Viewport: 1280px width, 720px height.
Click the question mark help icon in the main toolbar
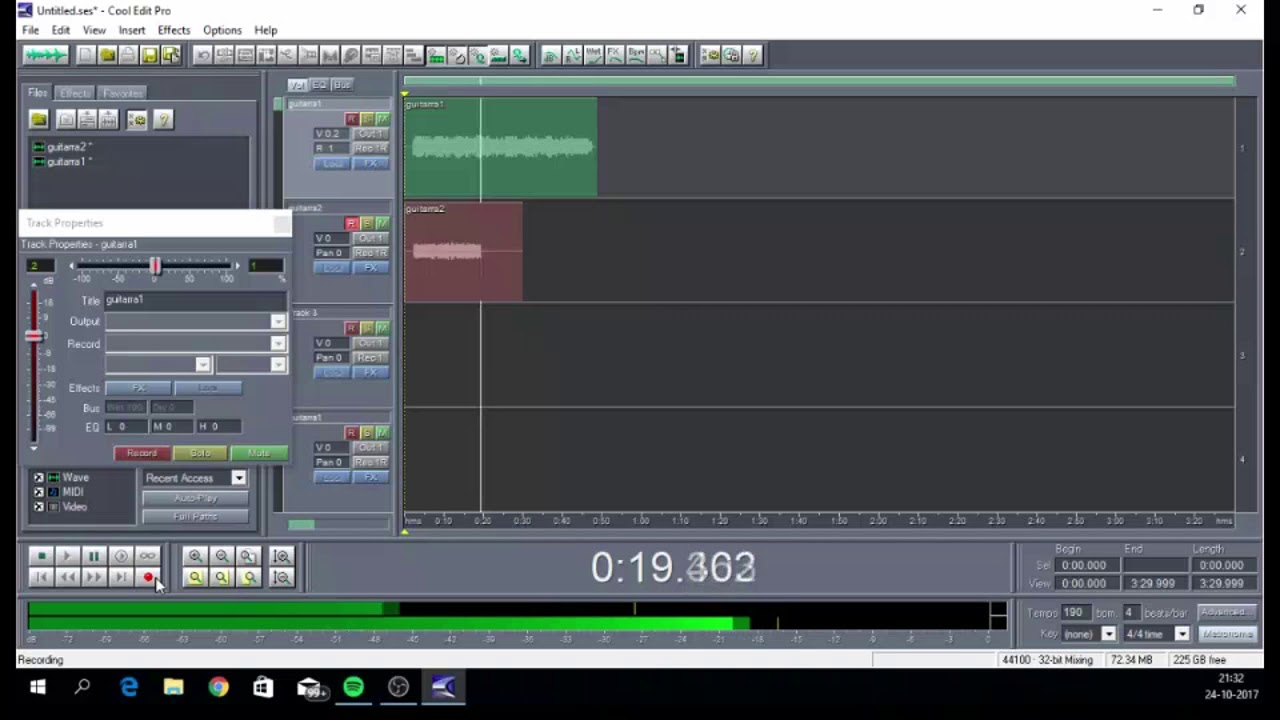click(753, 55)
